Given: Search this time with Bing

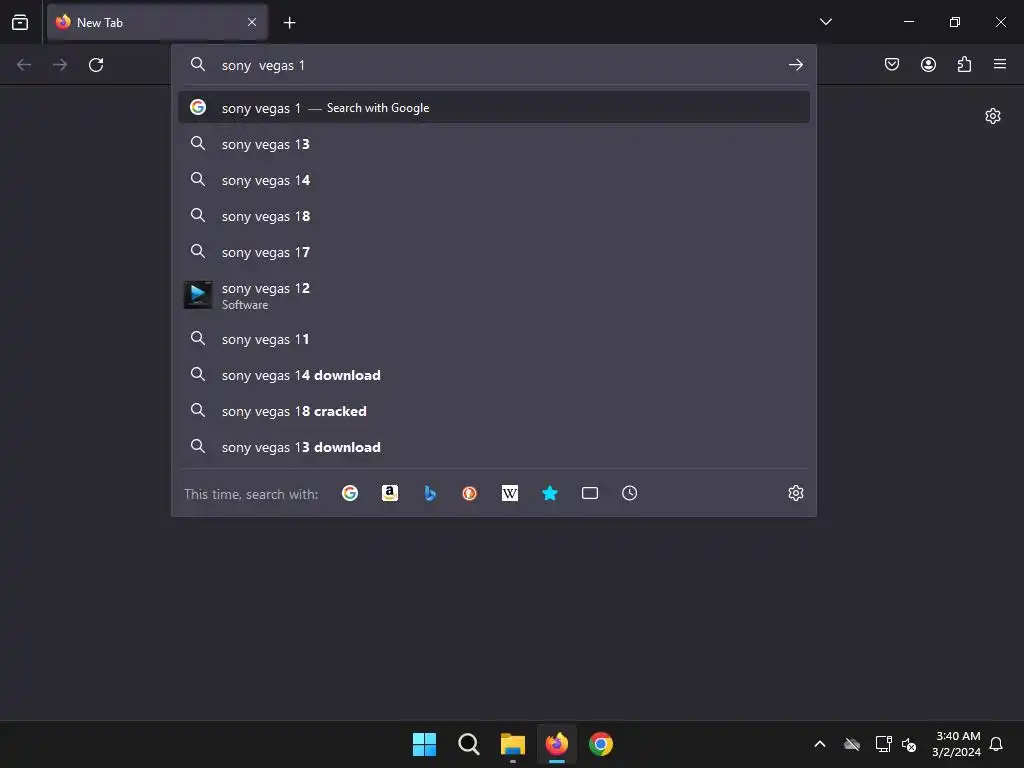Looking at the screenshot, I should pyautogui.click(x=430, y=493).
